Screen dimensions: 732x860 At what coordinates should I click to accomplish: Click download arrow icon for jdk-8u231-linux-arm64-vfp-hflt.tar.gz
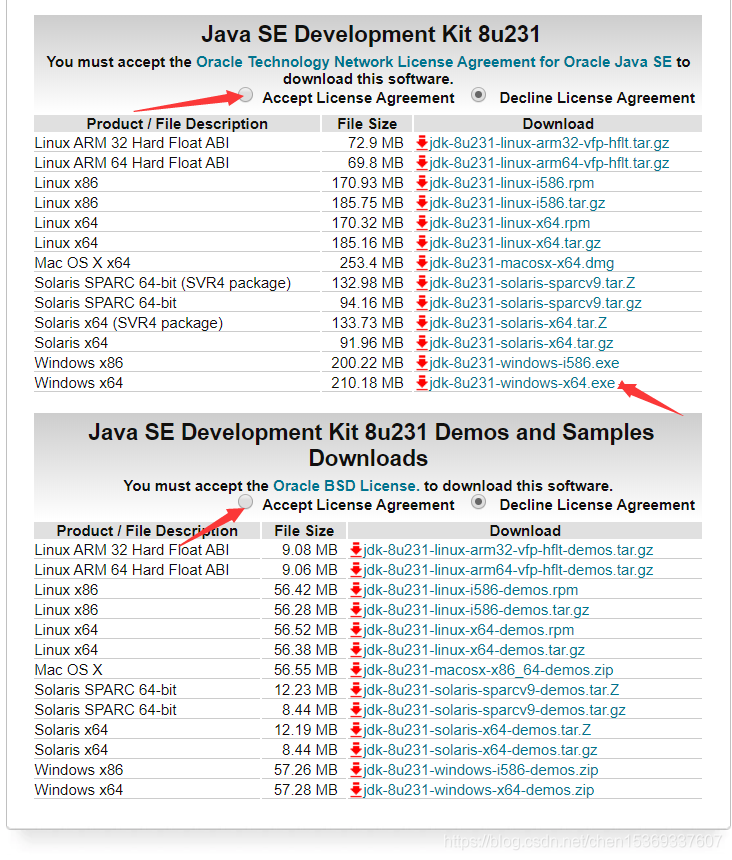[422, 163]
